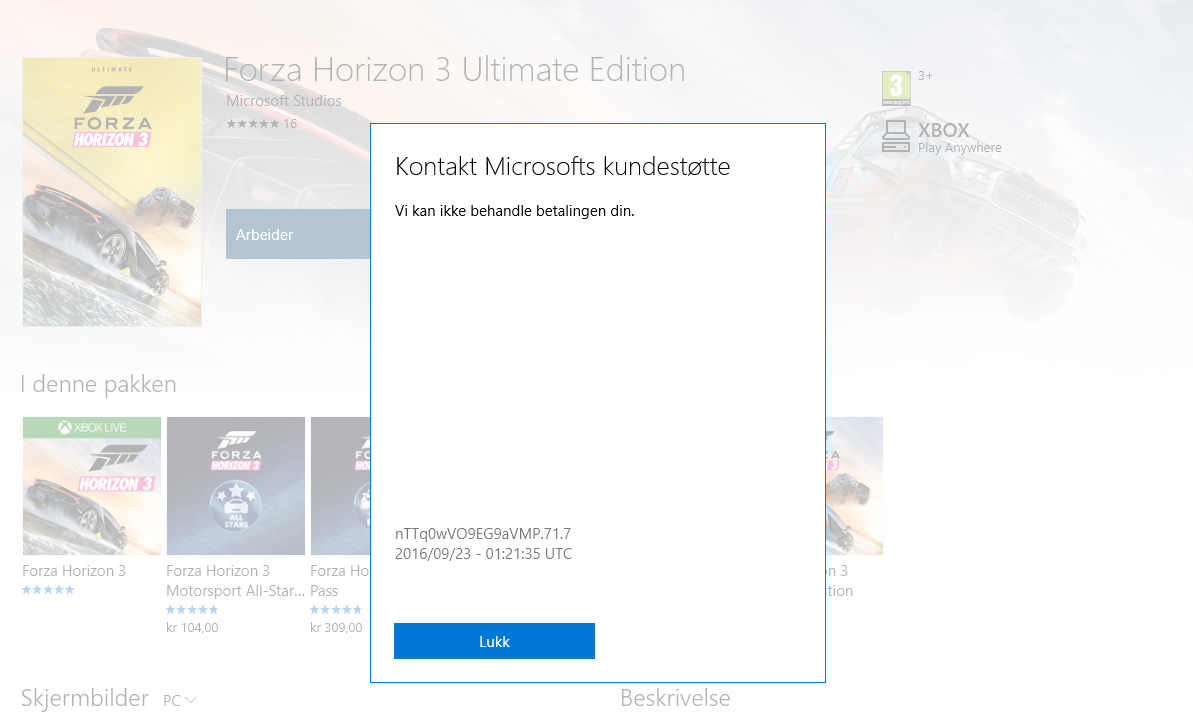Click the Xbox Play Anywhere device icon
This screenshot has height=722, width=1193.
pyautogui.click(x=896, y=137)
